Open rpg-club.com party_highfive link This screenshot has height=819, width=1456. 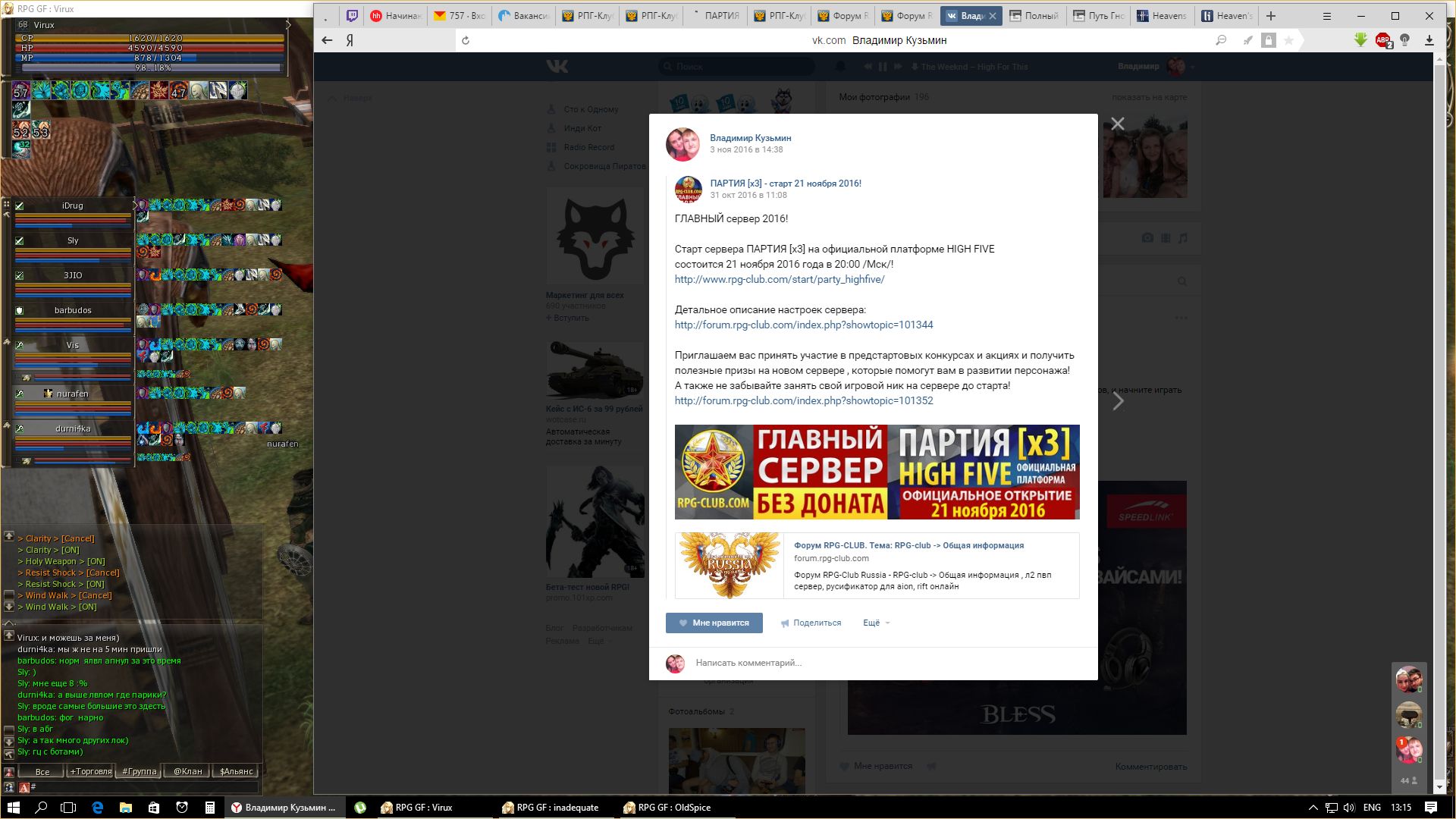coord(780,279)
